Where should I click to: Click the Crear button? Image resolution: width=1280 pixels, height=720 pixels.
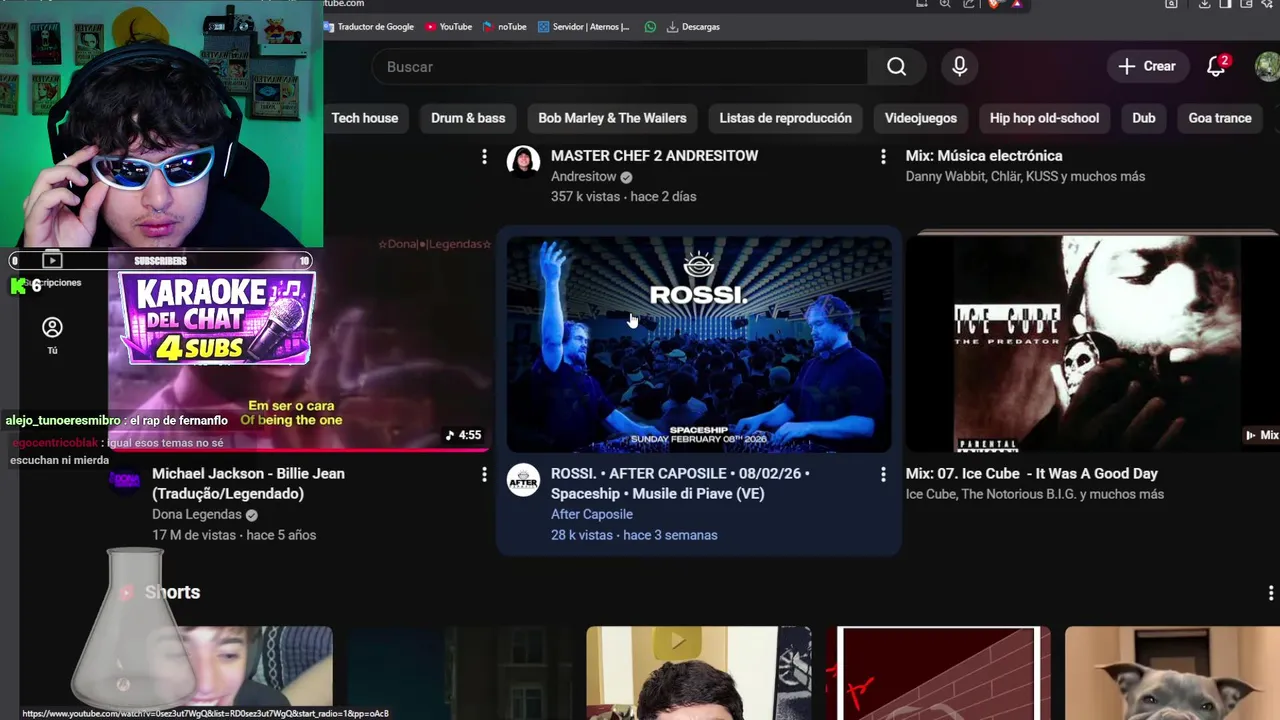coord(1146,66)
